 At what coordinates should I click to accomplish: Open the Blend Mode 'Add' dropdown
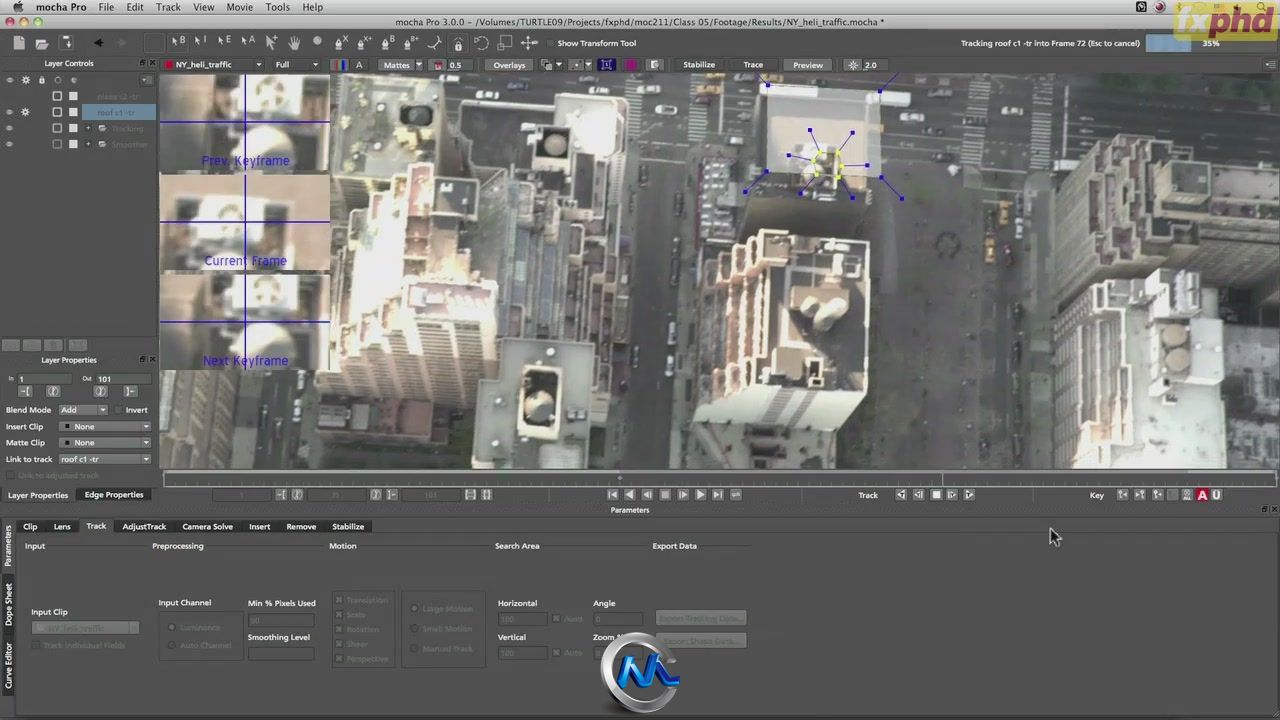pos(83,410)
